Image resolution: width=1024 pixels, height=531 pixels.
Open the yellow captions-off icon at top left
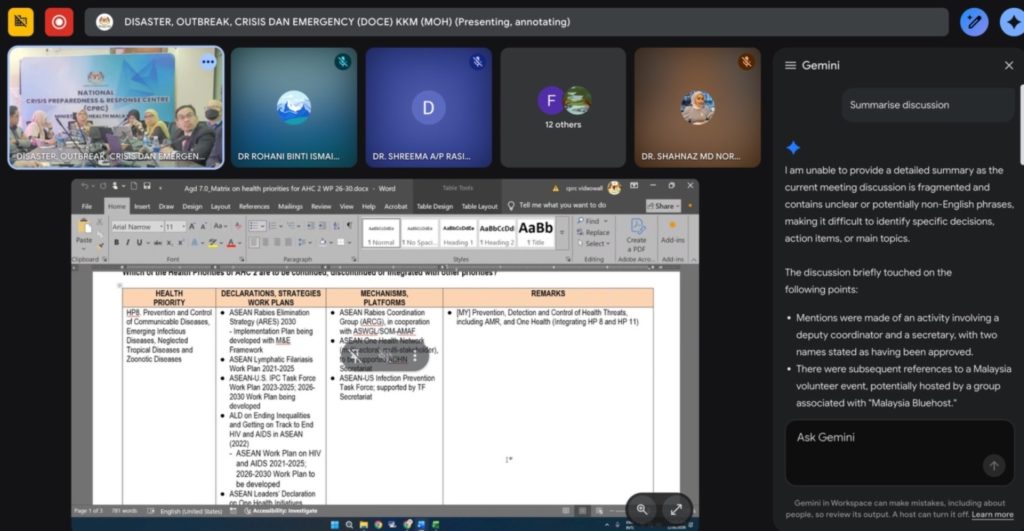click(x=20, y=22)
